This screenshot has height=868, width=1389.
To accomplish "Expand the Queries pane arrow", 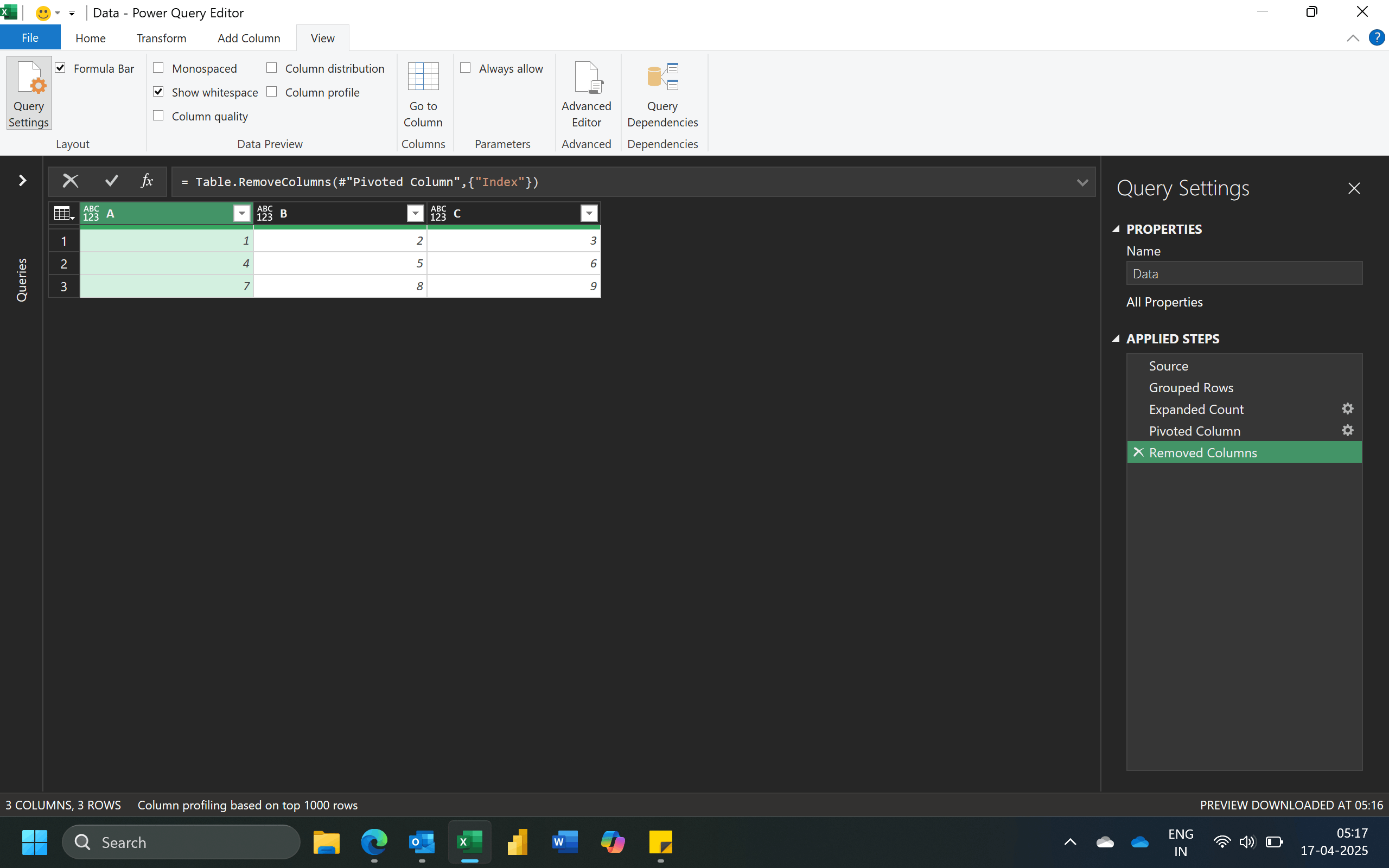I will (x=22, y=181).
